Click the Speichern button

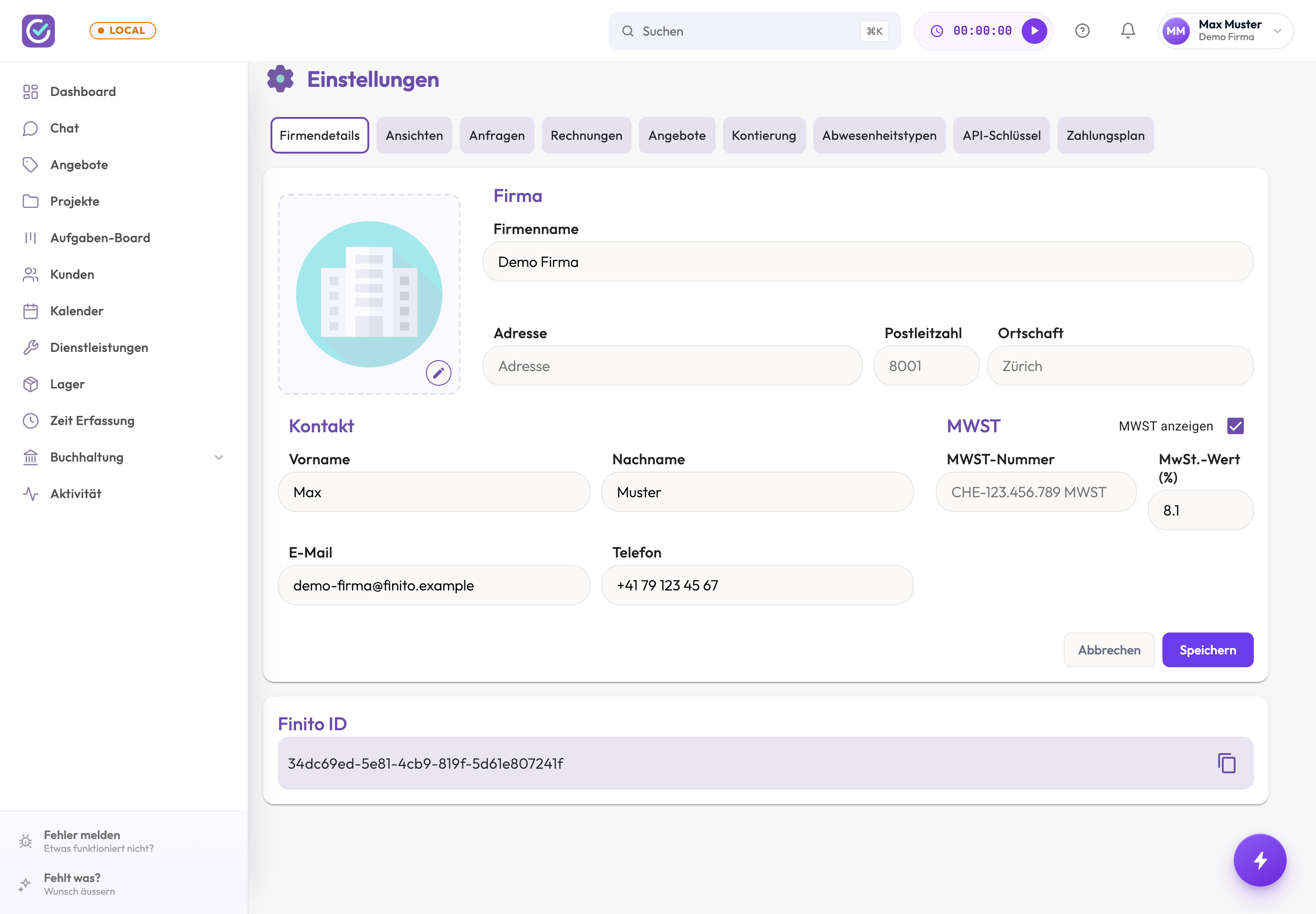coord(1208,650)
